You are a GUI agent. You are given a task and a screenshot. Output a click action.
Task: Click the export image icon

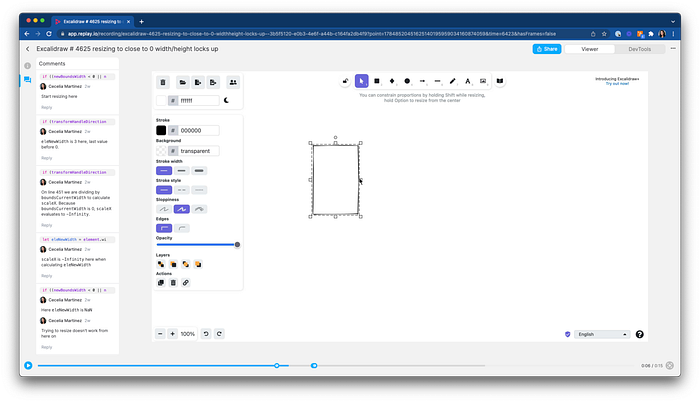[x=213, y=82]
